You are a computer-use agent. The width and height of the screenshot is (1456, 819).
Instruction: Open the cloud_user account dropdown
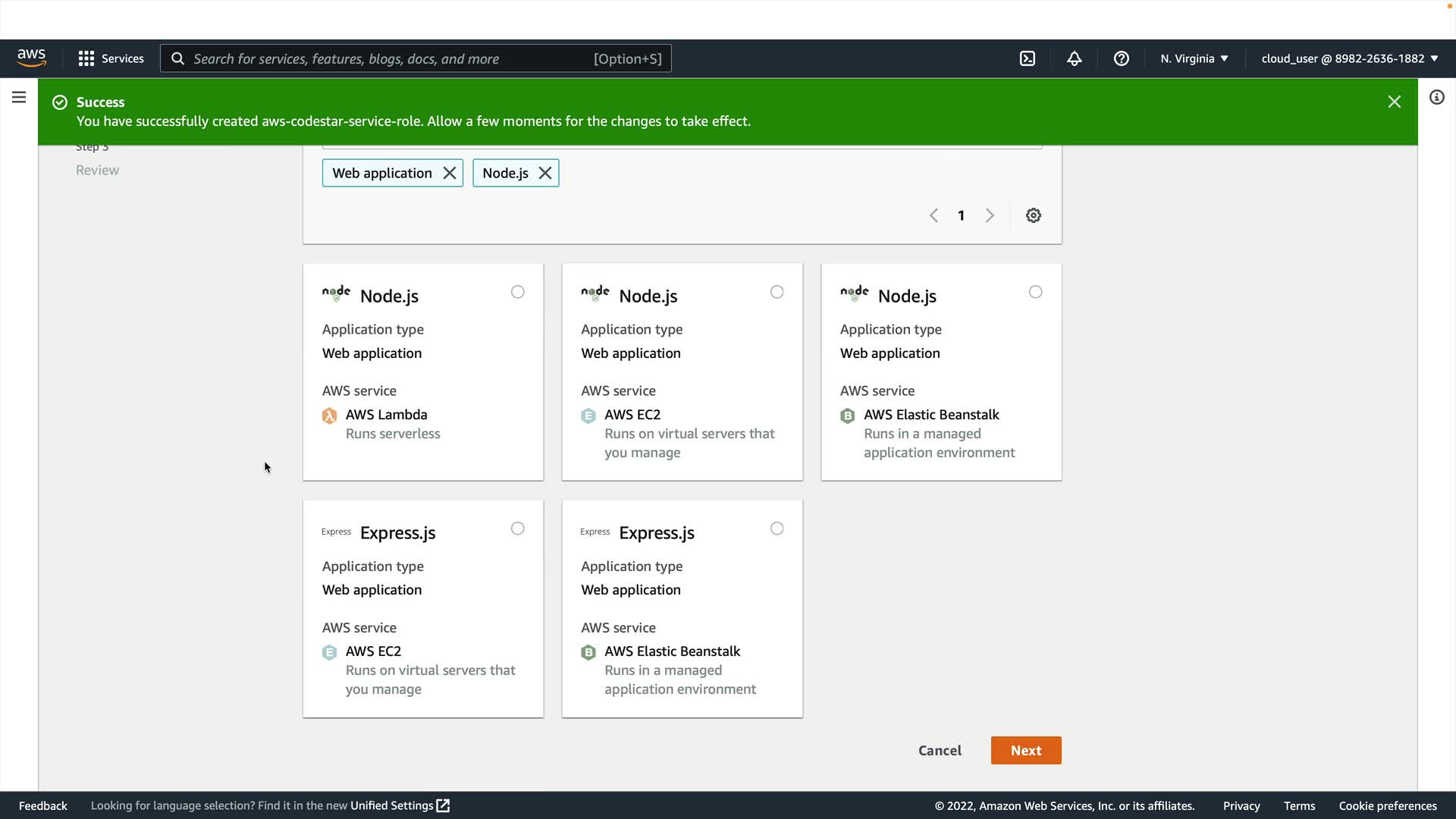(1349, 58)
